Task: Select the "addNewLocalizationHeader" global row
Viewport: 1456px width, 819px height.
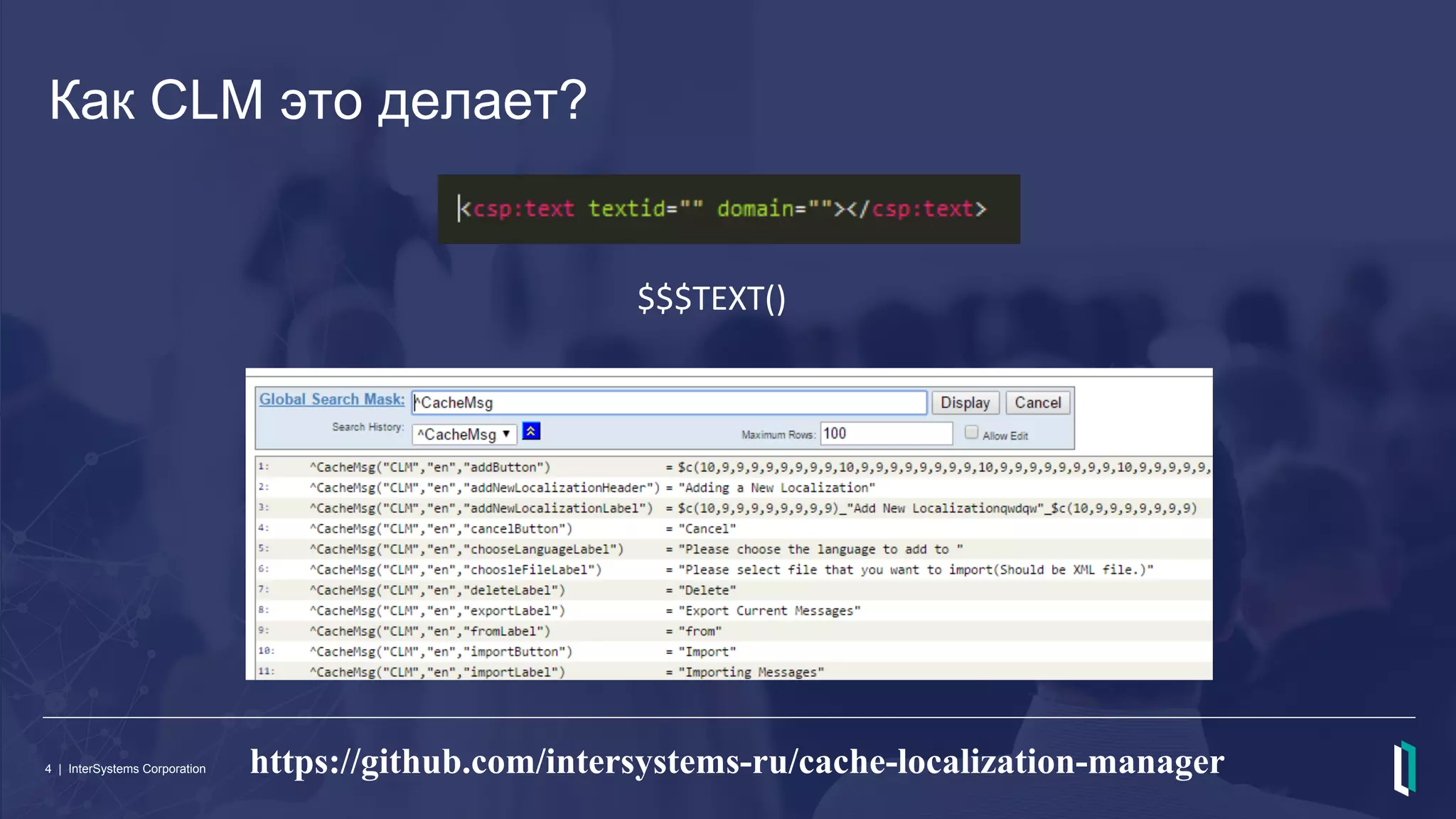Action: click(734, 488)
